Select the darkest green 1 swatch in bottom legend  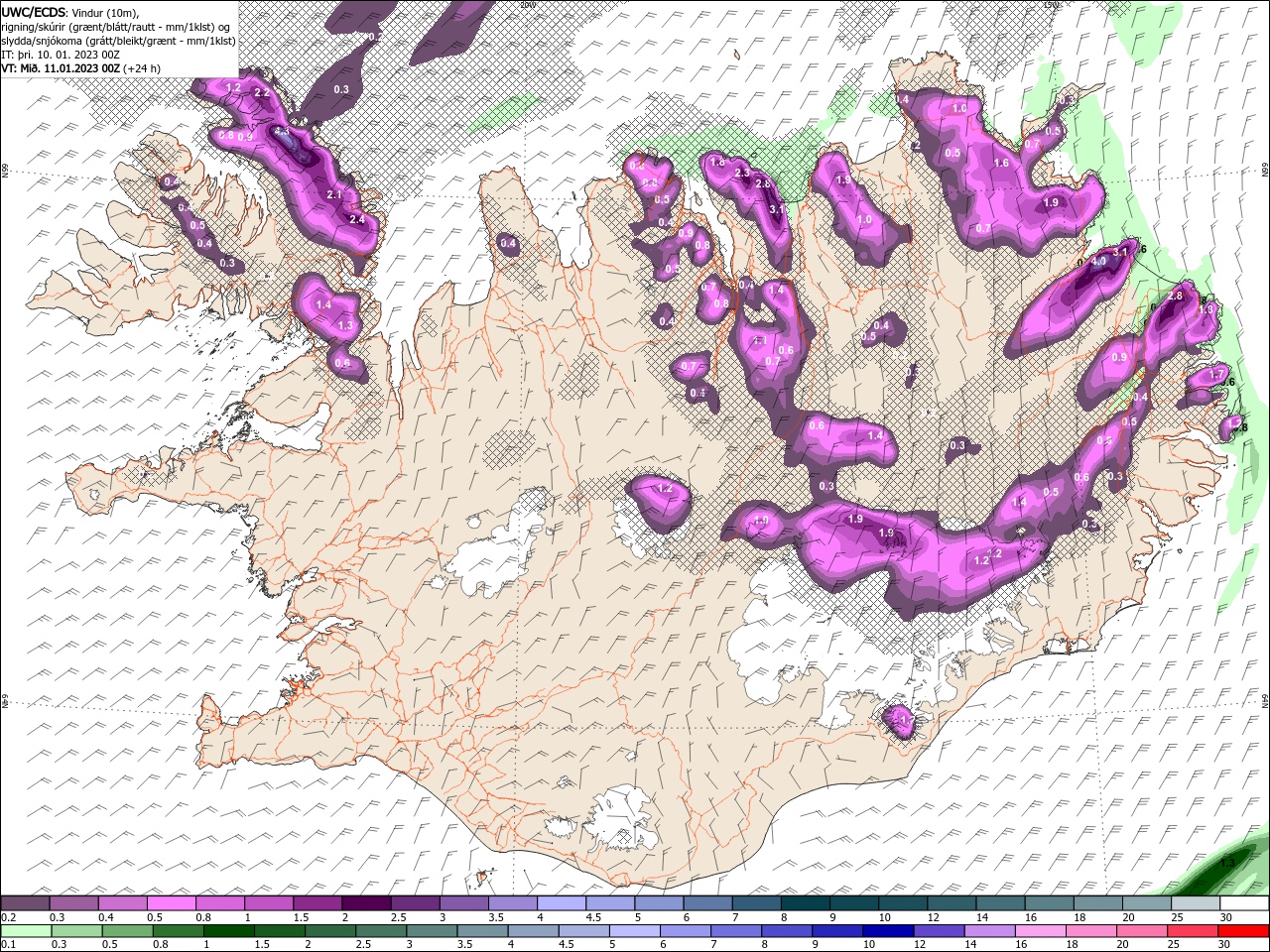point(229,931)
